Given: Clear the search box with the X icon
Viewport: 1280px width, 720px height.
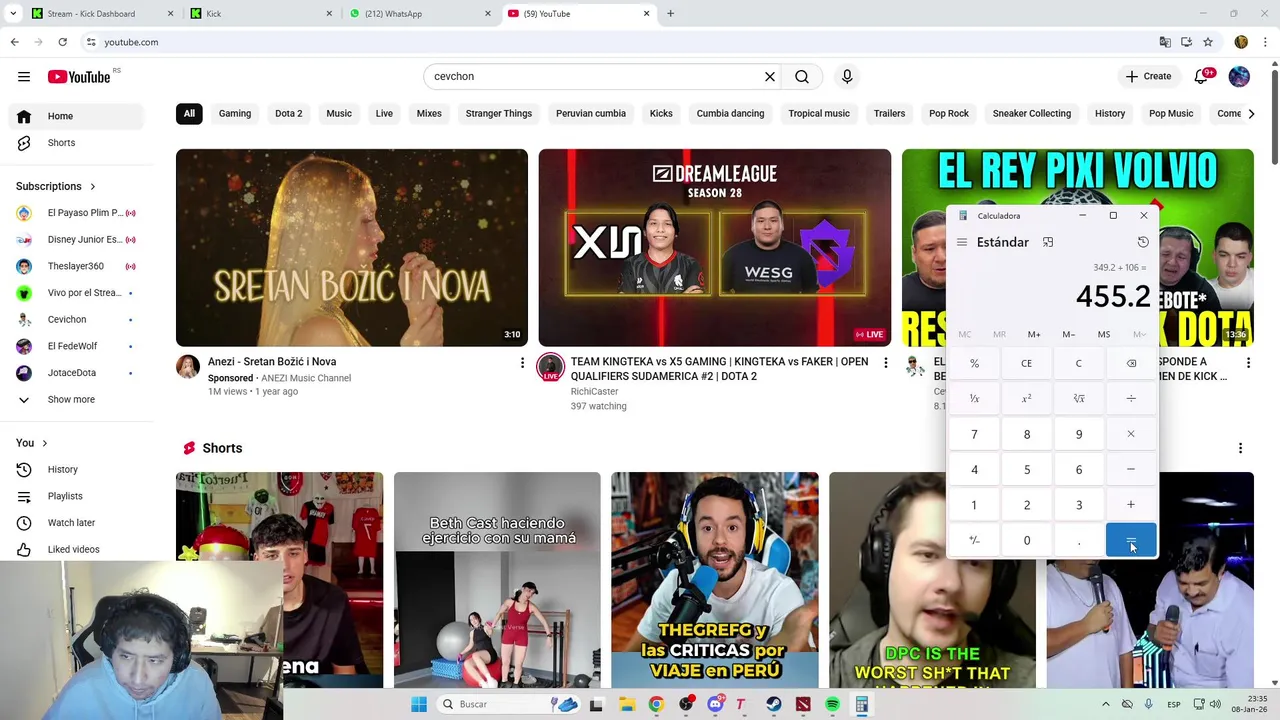Looking at the screenshot, I should 770,76.
